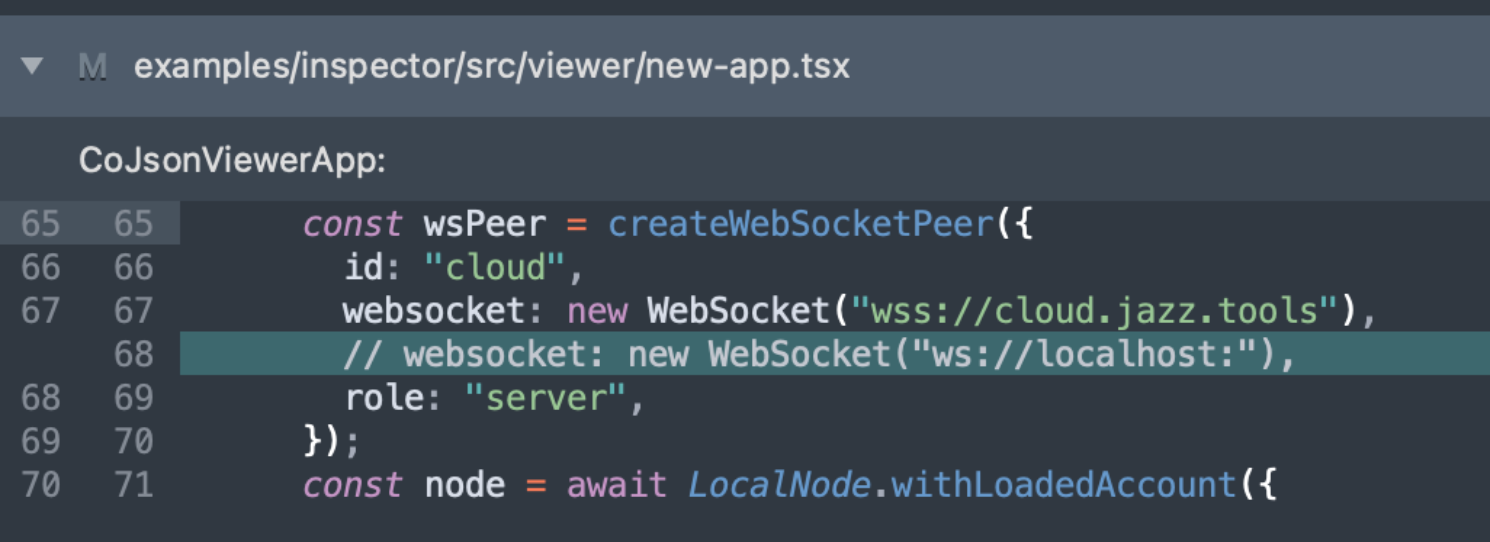Click new line number 71

[x=133, y=486]
